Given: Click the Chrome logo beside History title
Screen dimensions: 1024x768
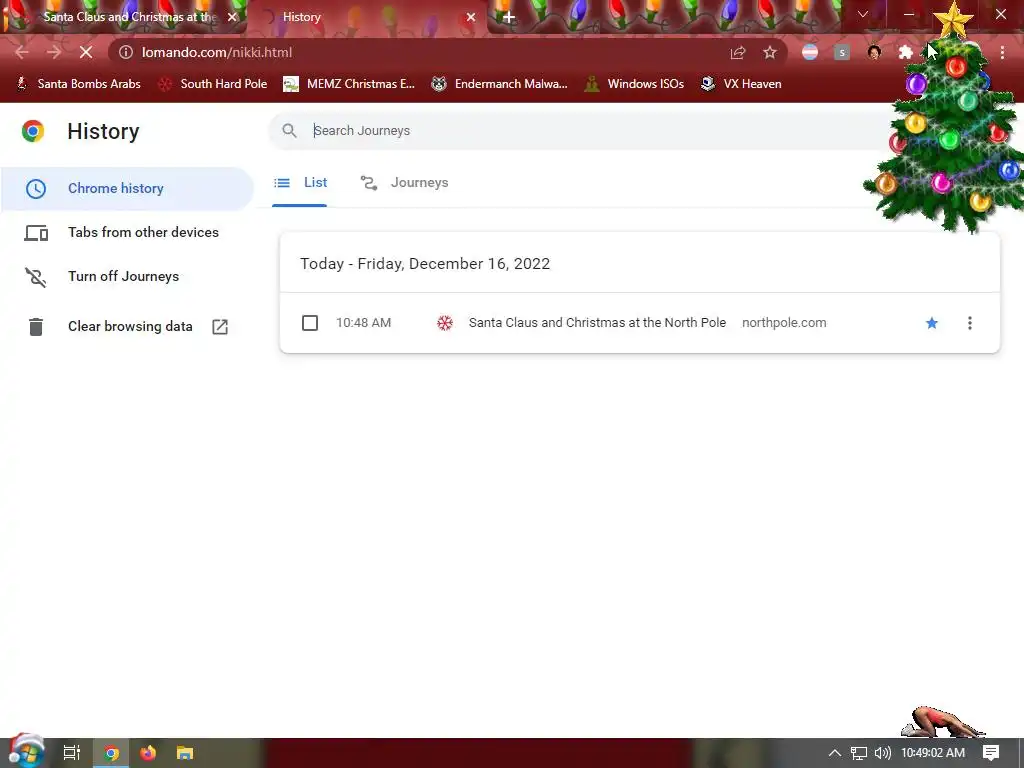Looking at the screenshot, I should 33,131.
